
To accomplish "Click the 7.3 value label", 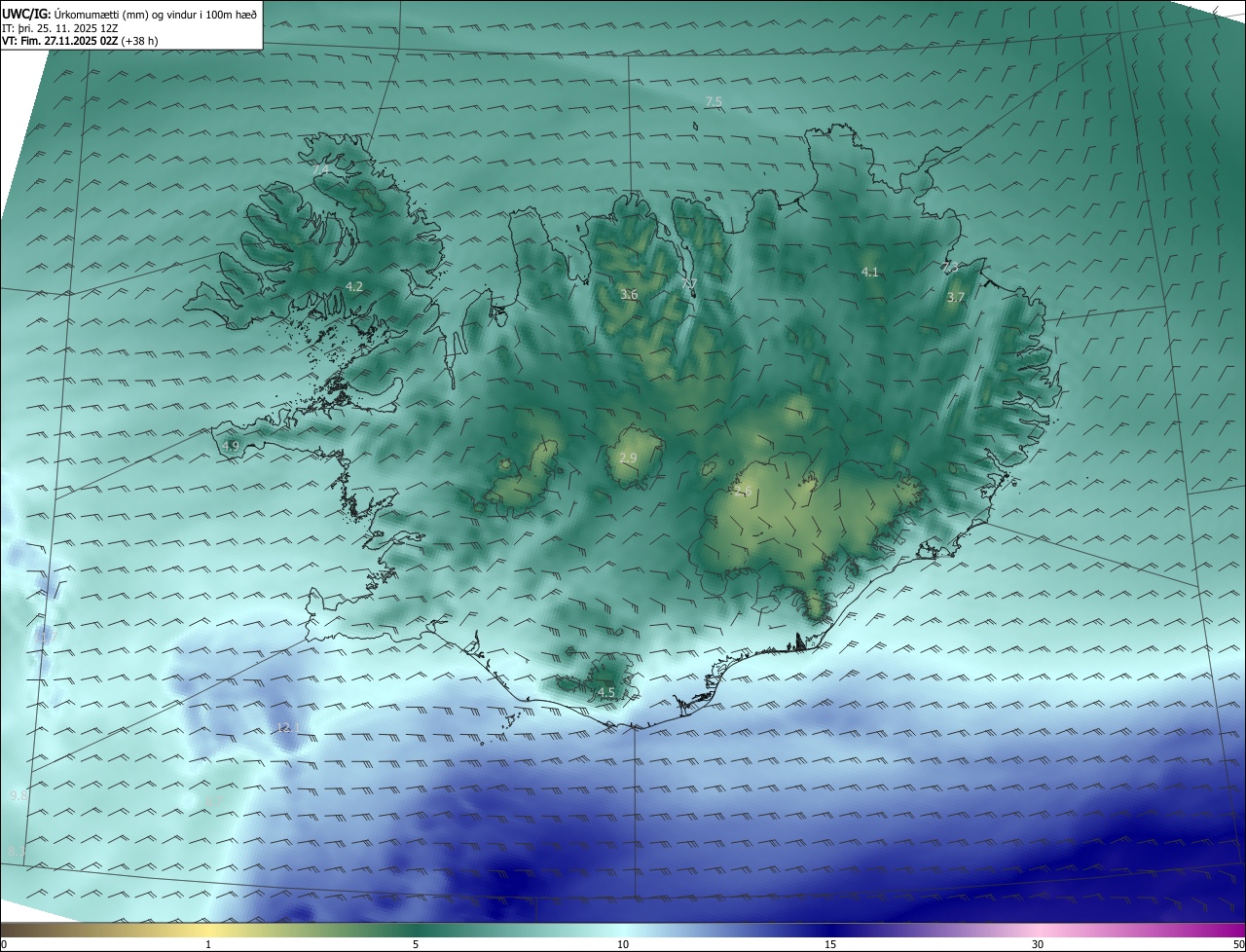I will 951,267.
